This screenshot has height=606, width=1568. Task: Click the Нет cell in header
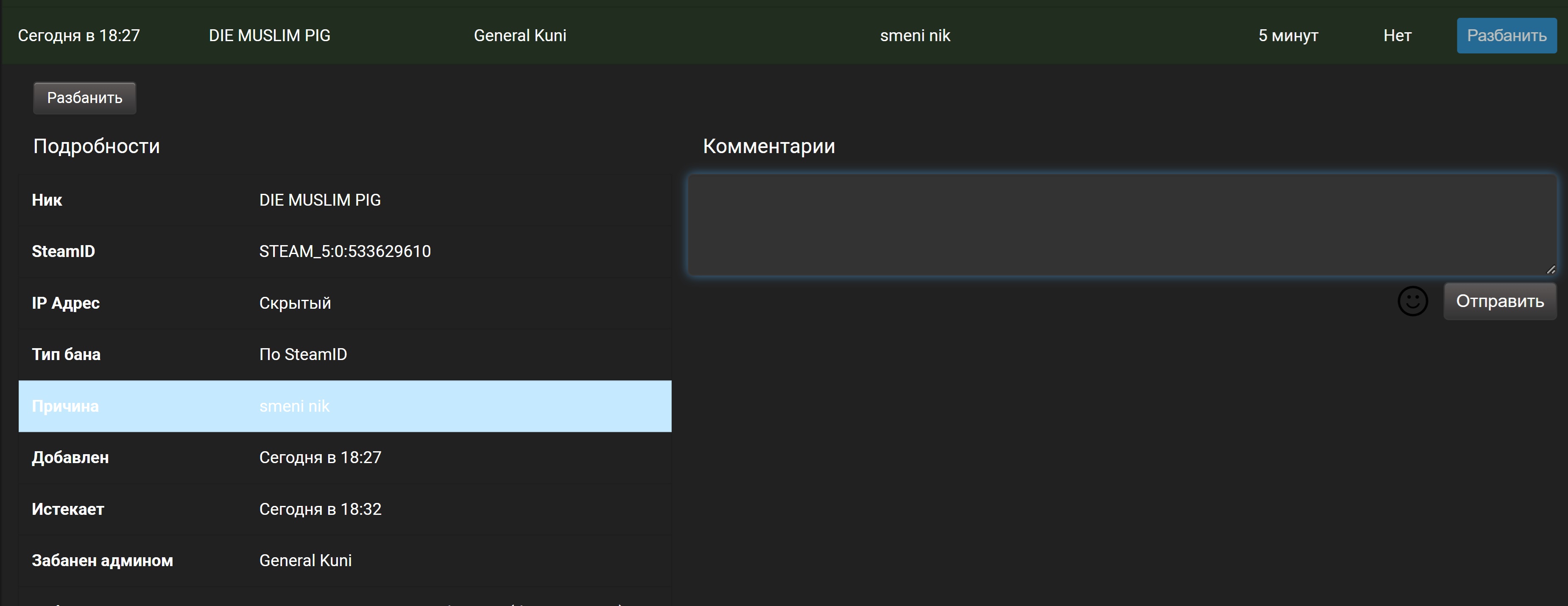point(1397,35)
